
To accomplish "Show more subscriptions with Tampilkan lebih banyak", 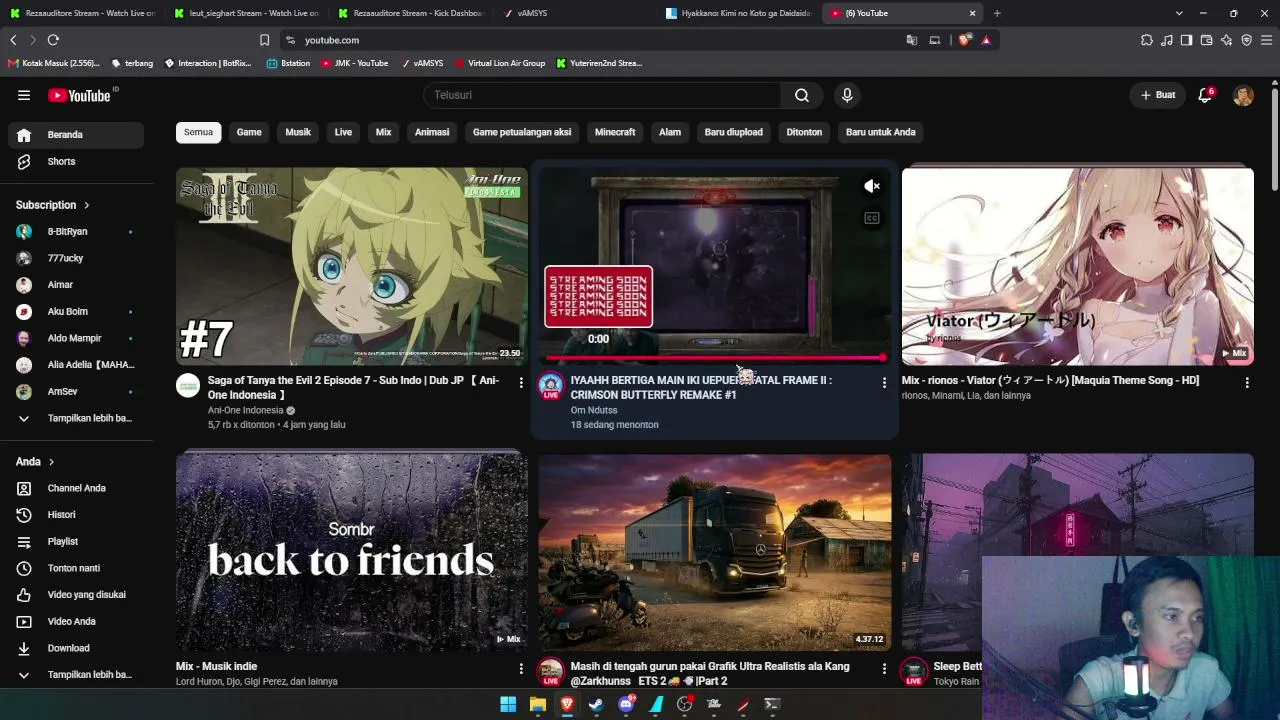I will tap(78, 418).
